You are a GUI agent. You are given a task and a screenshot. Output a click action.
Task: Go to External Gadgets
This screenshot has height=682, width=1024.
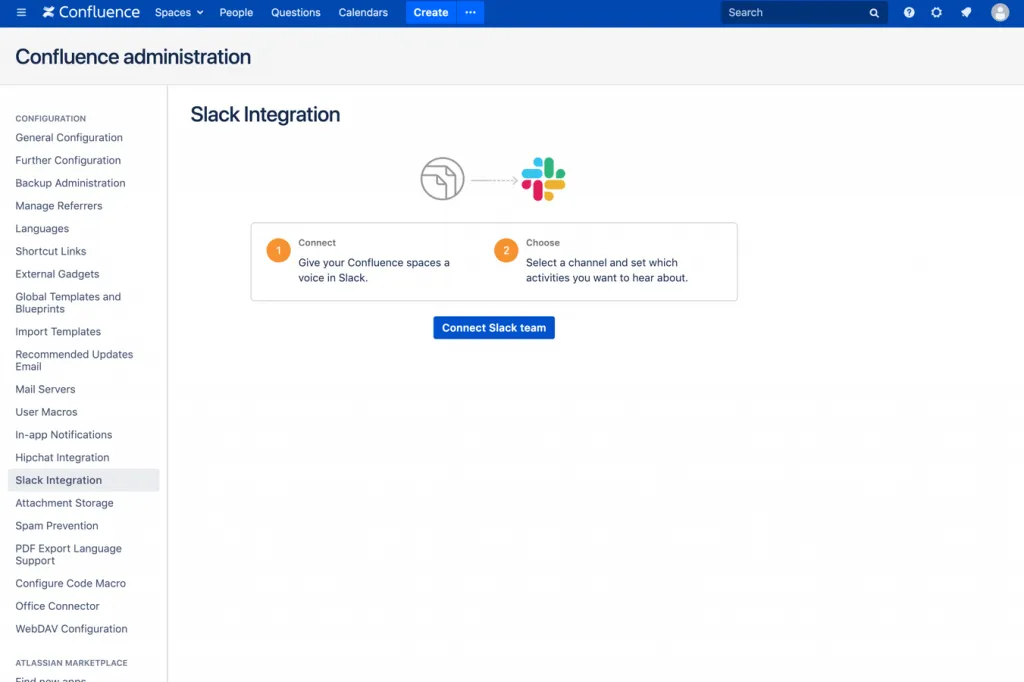57,274
